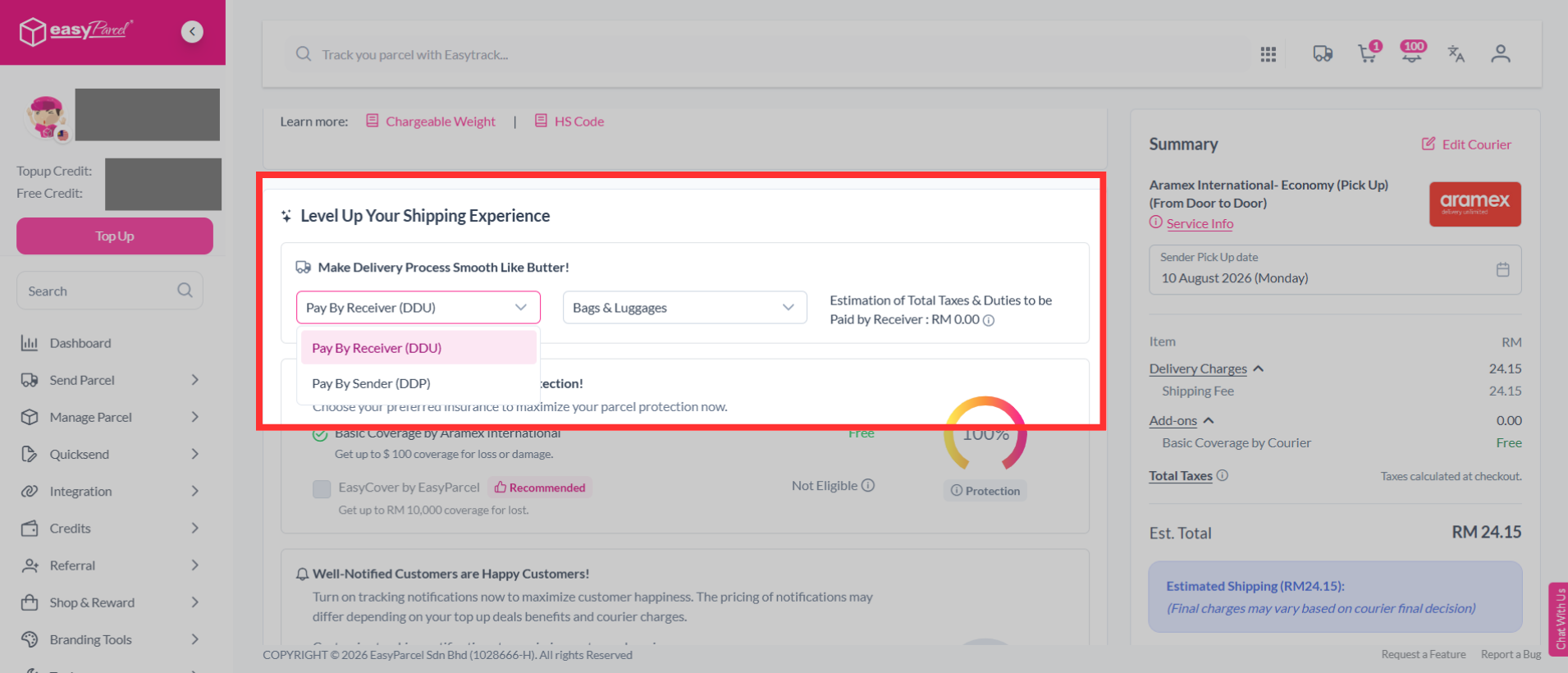The width and height of the screenshot is (1568, 673).
Task: Click the Easytrack parcel tracking field
Action: point(771,54)
